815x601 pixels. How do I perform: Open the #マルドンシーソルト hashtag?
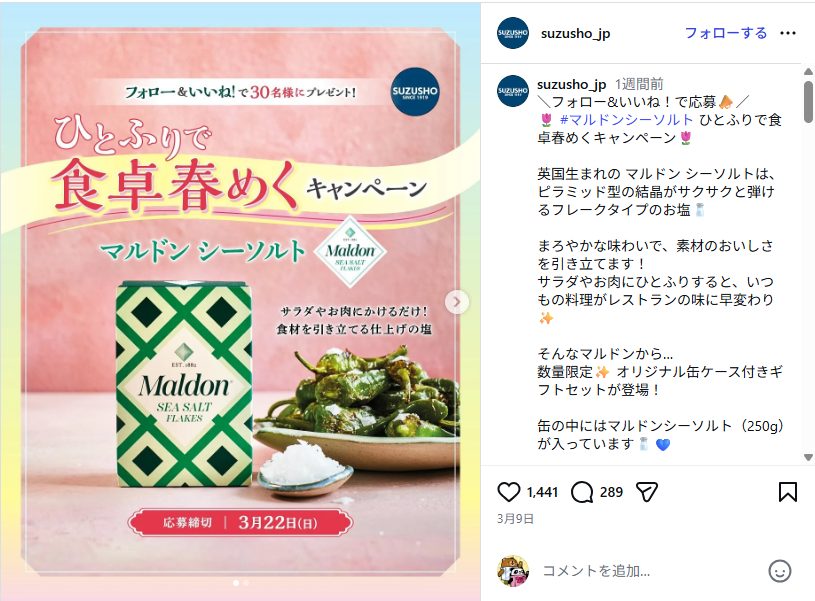click(626, 120)
